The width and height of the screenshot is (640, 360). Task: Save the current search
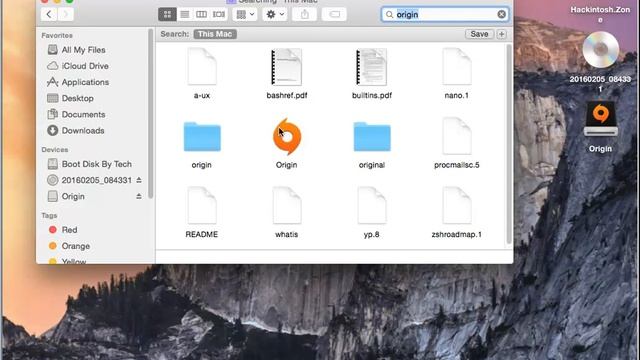(x=479, y=34)
